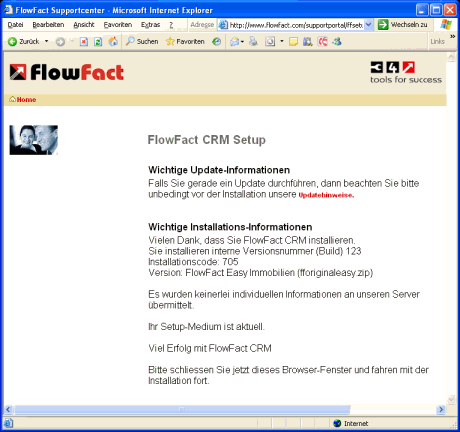Expand the Links toolbar chevron

point(452,36)
